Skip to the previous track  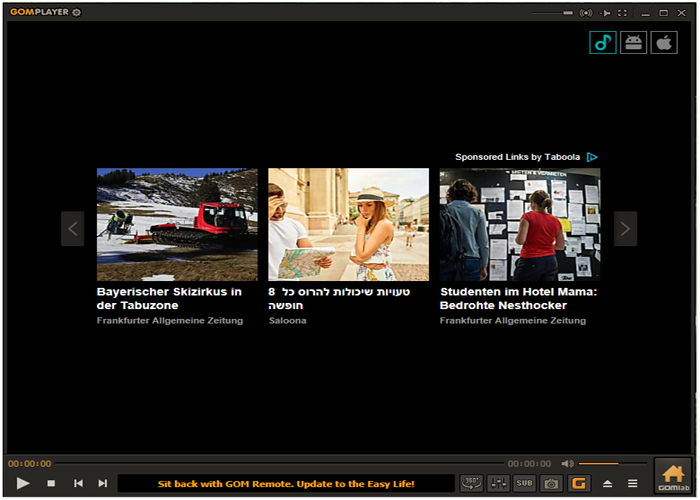click(x=78, y=483)
